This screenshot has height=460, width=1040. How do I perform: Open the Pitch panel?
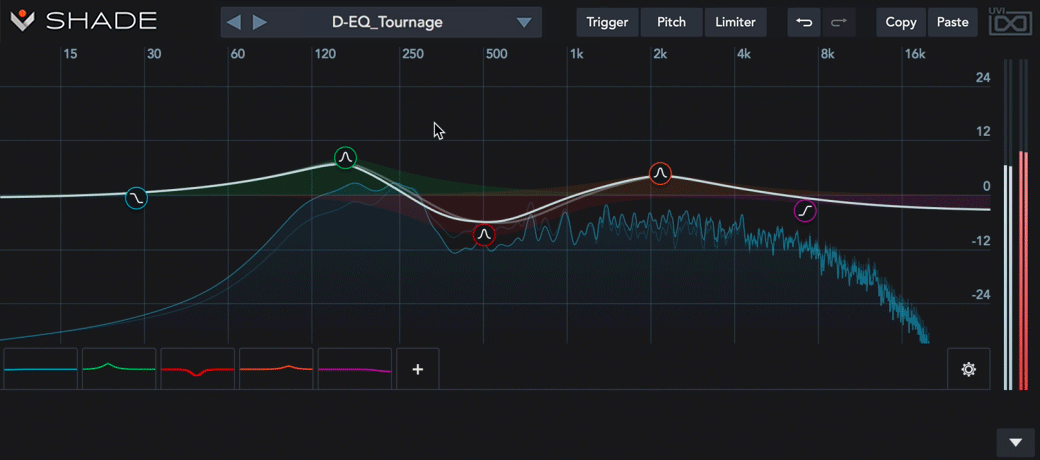click(671, 22)
